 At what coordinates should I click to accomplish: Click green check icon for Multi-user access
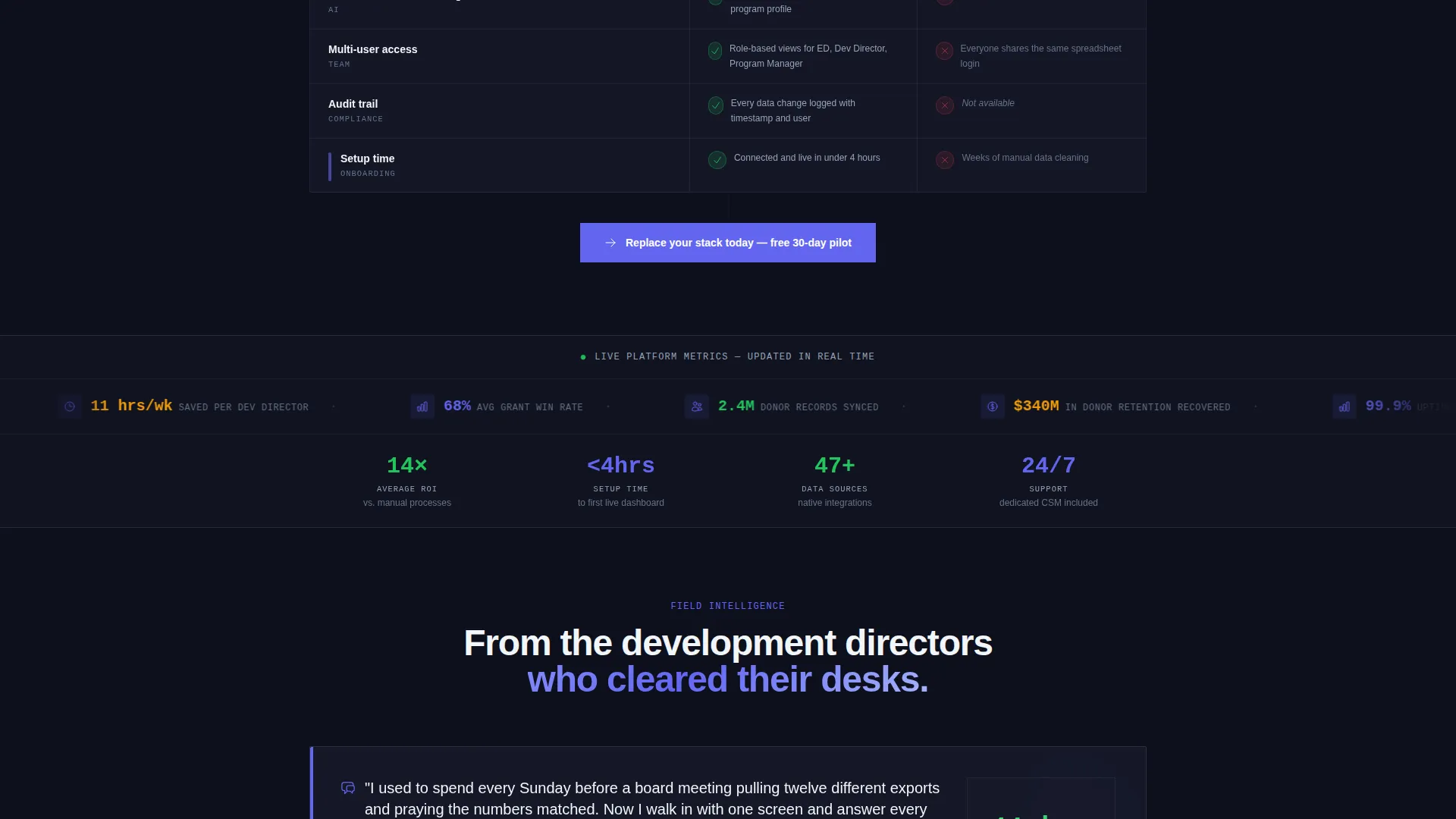[x=715, y=51]
